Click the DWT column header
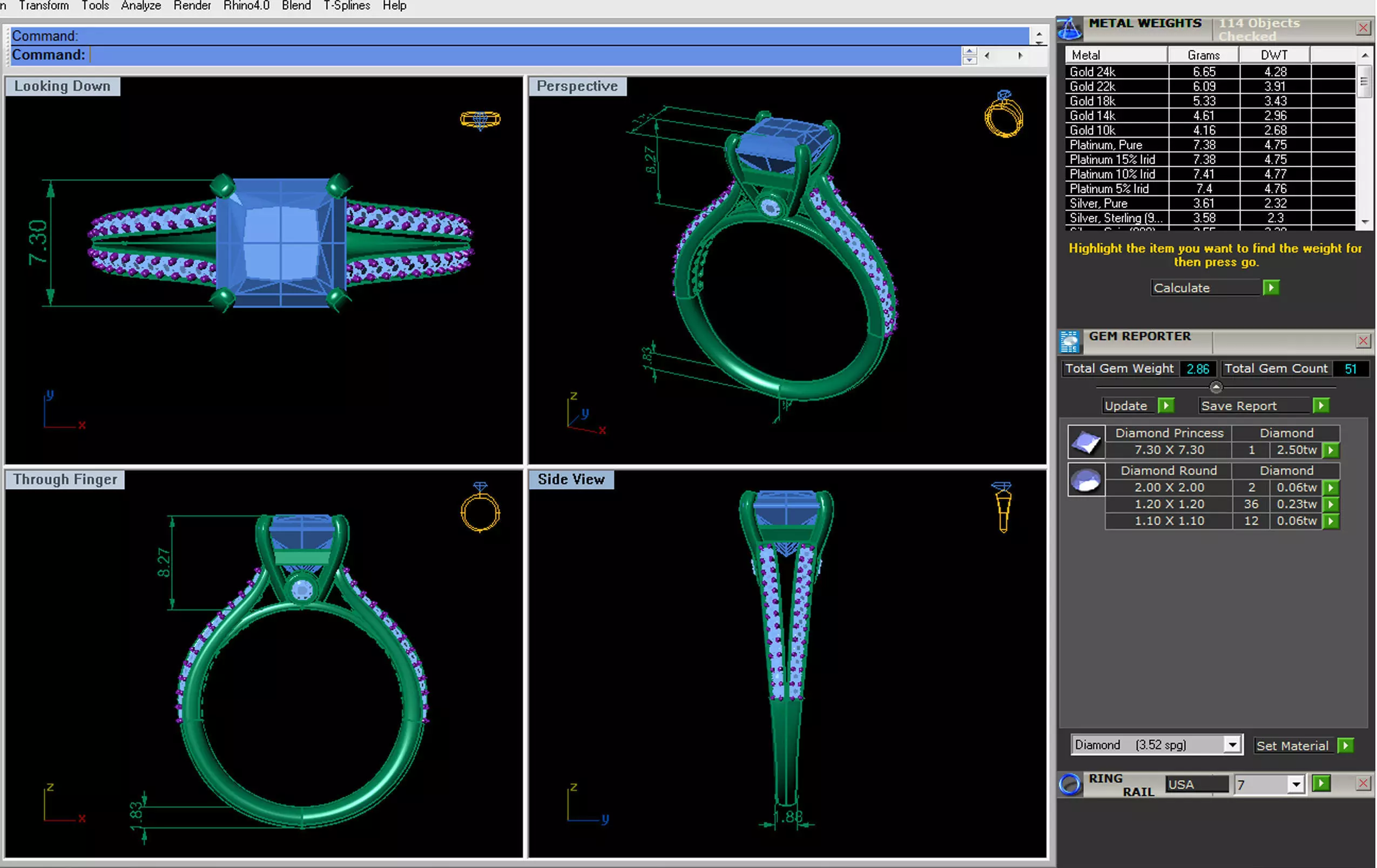The image size is (1377, 868). point(1274,55)
